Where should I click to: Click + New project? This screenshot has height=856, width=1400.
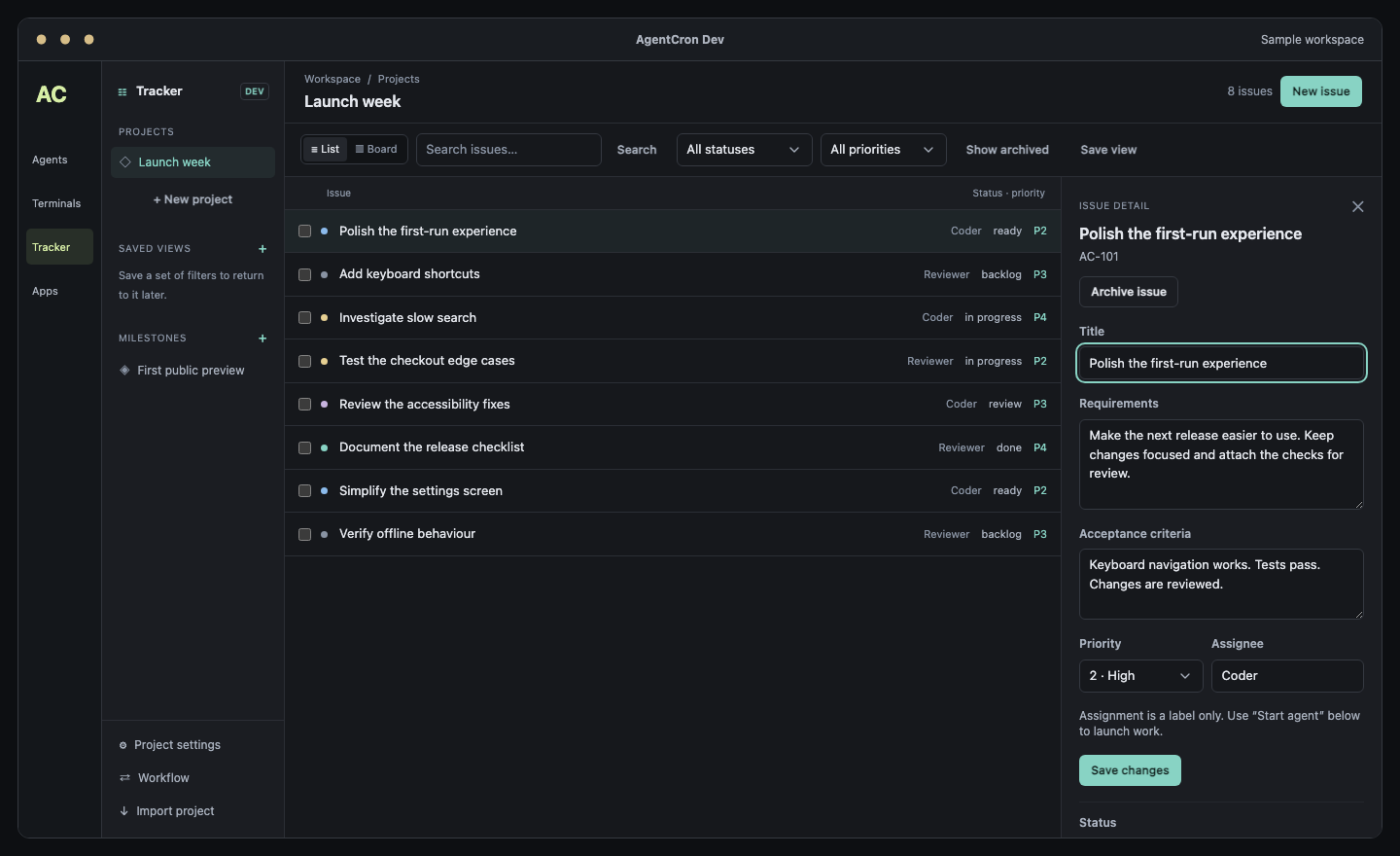pyautogui.click(x=192, y=199)
